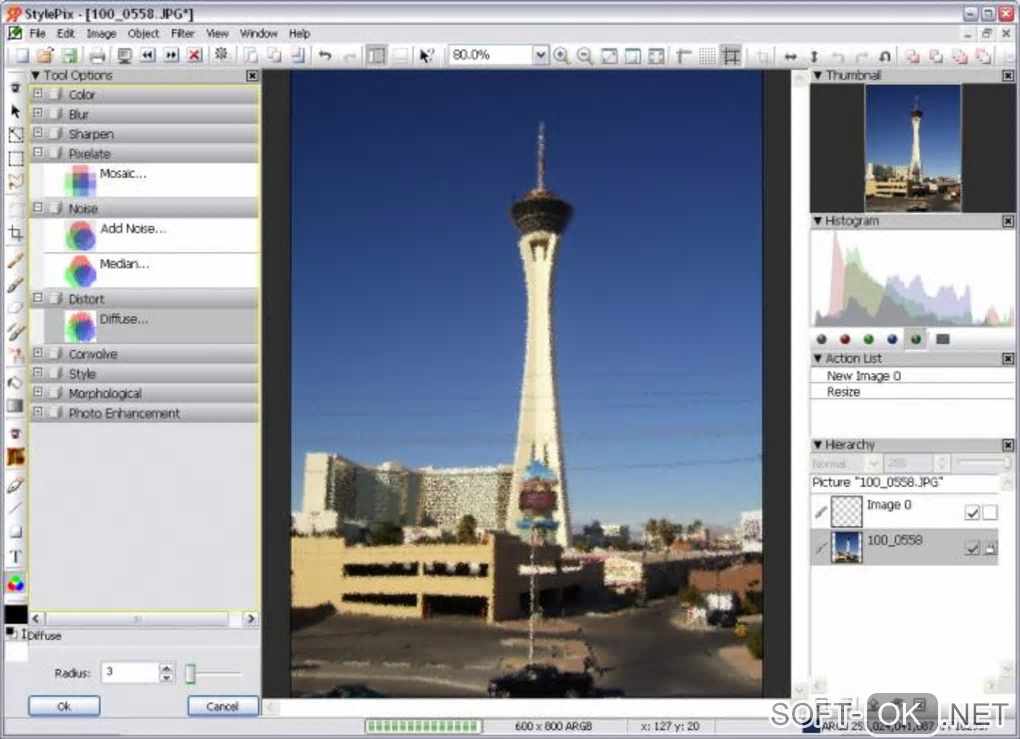Viewport: 1020px width, 739px height.
Task: Click the Ok button for Diffuse
Action: point(64,706)
